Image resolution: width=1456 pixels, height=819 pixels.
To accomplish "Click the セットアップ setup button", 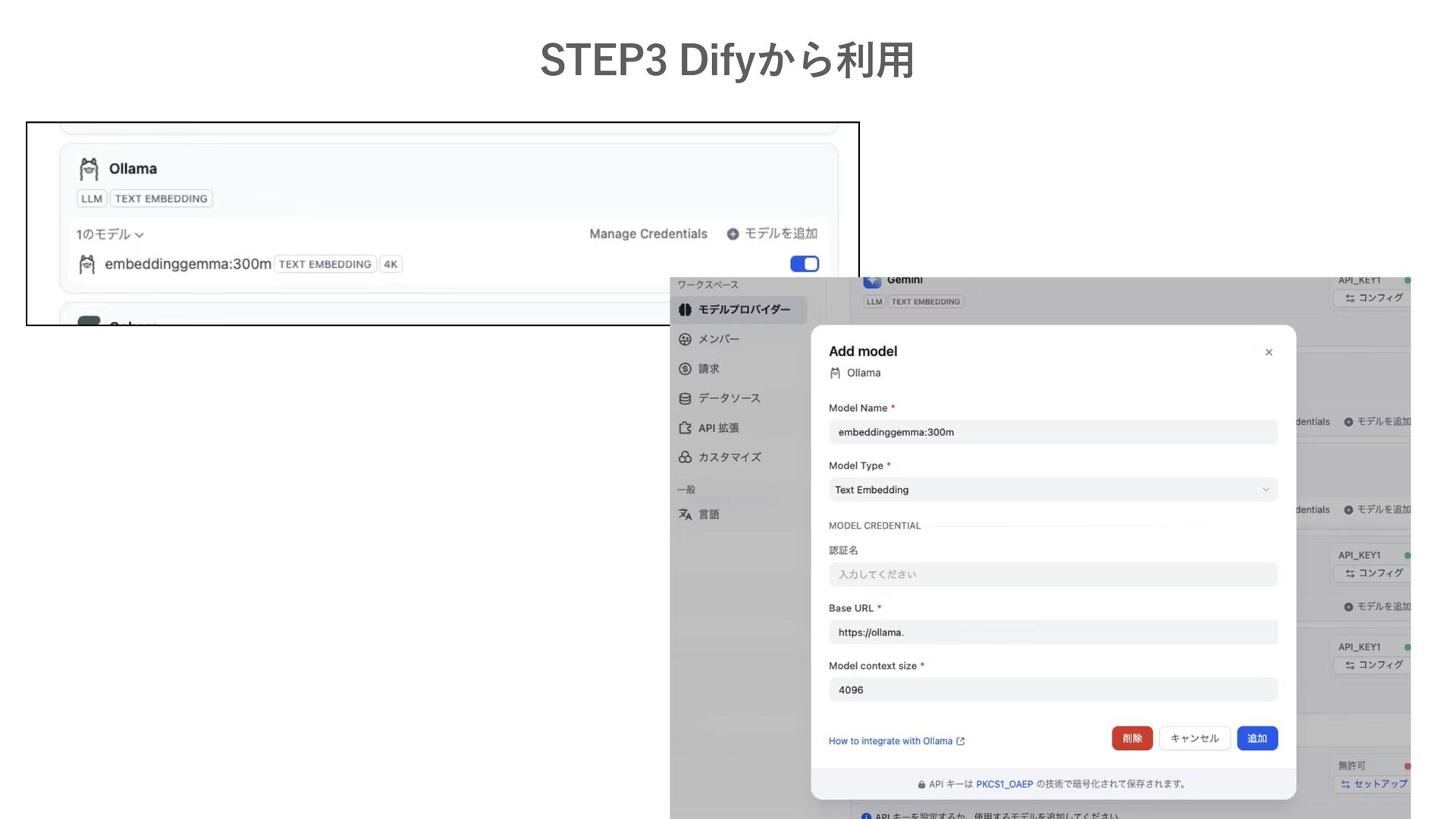I will click(1373, 784).
